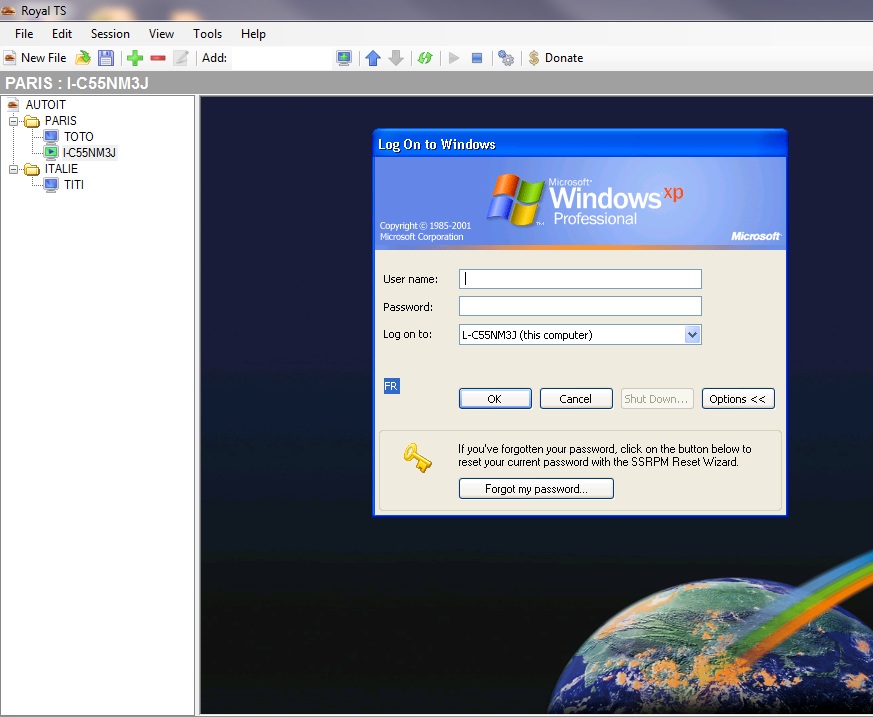
Task: Click the blue stop disconnect icon
Action: [x=477, y=58]
